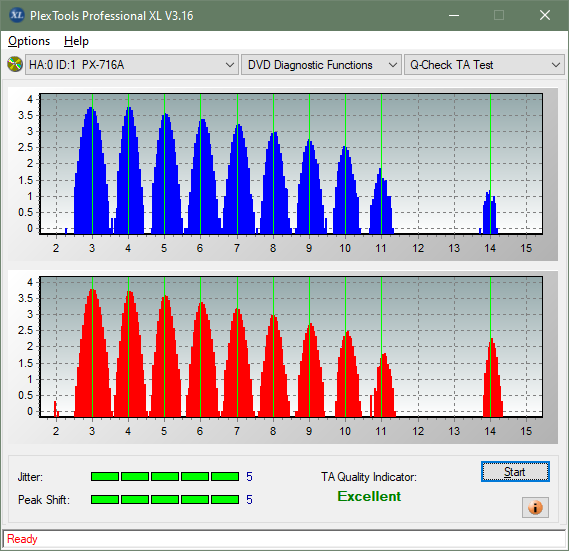Image resolution: width=569 pixels, height=551 pixels.
Task: Click the PlexTools XL app logo icon
Action: (16, 15)
